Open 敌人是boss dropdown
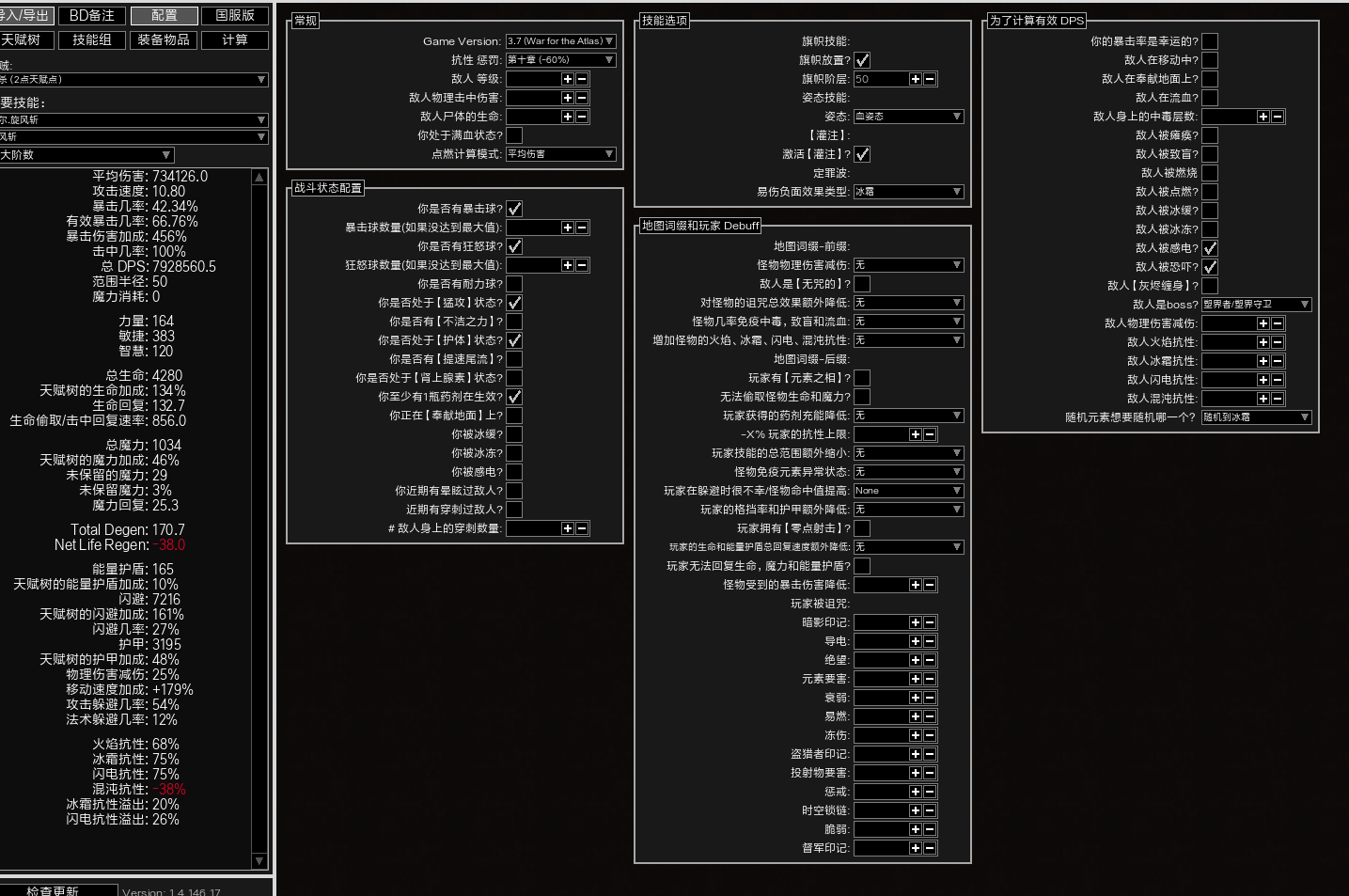This screenshot has width=1349, height=896. point(1256,305)
